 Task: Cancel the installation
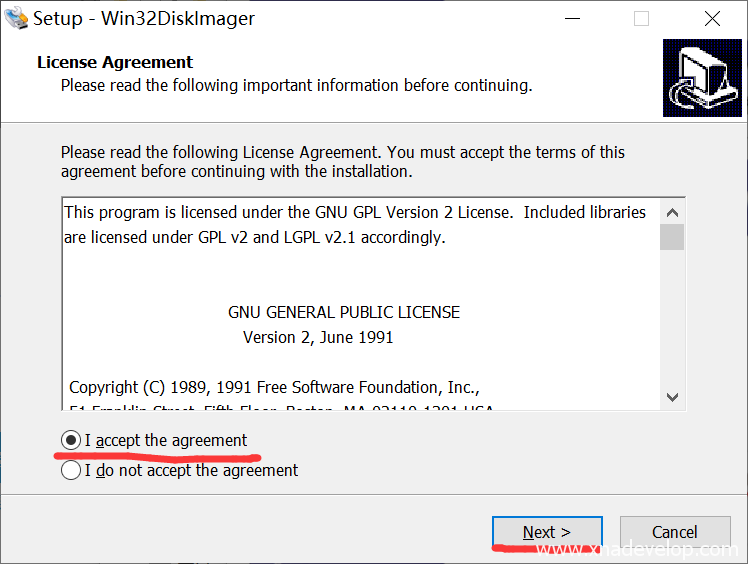pos(675,532)
